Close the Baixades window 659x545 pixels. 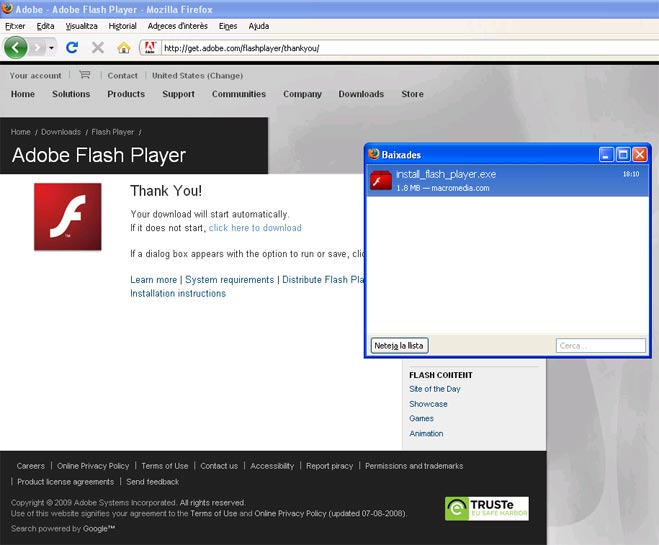coord(640,155)
